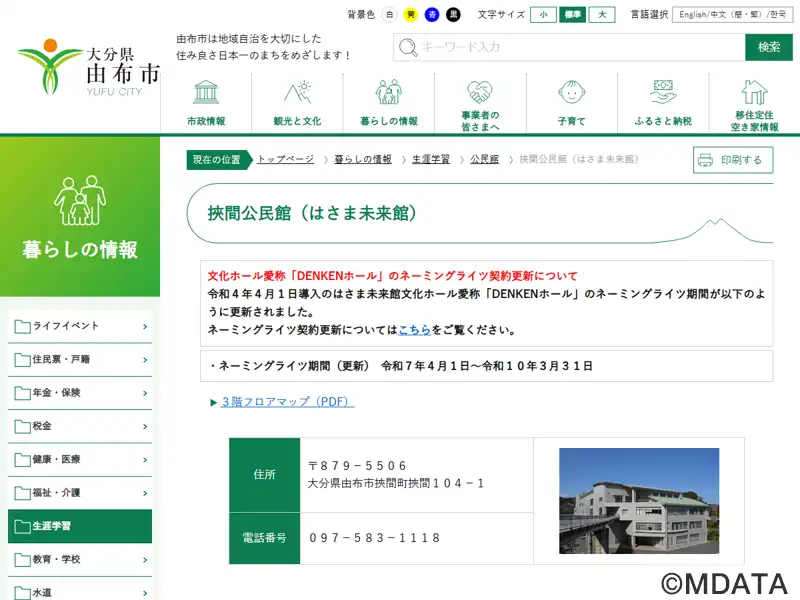Switch font size to 大 (large)

[x=602, y=15]
